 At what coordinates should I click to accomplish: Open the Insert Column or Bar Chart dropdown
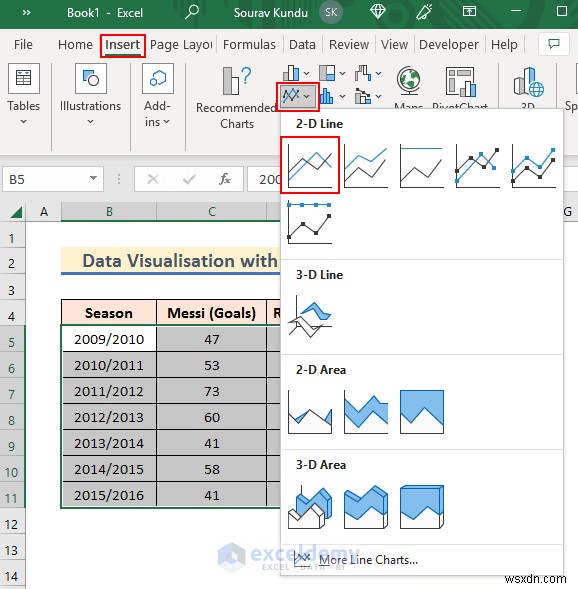pyautogui.click(x=296, y=73)
